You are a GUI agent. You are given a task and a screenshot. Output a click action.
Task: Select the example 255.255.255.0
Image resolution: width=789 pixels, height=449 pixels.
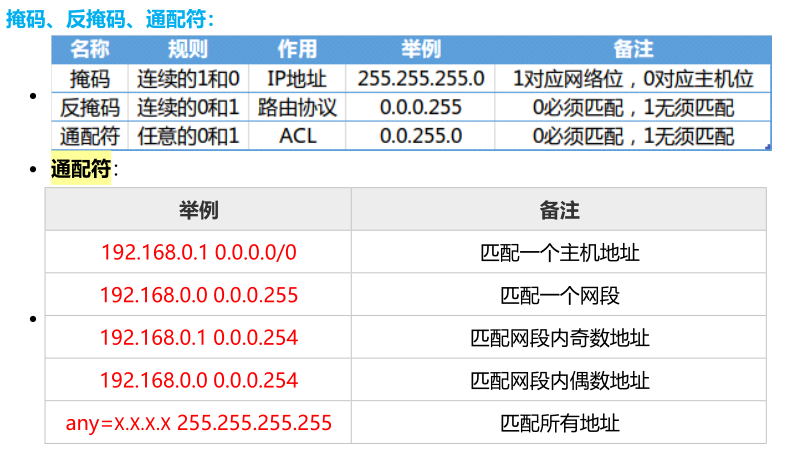click(x=421, y=79)
